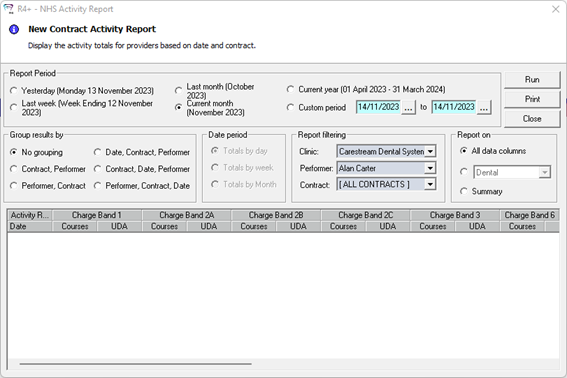Click the blue information icon
This screenshot has height=378, width=567.
click(x=14, y=29)
